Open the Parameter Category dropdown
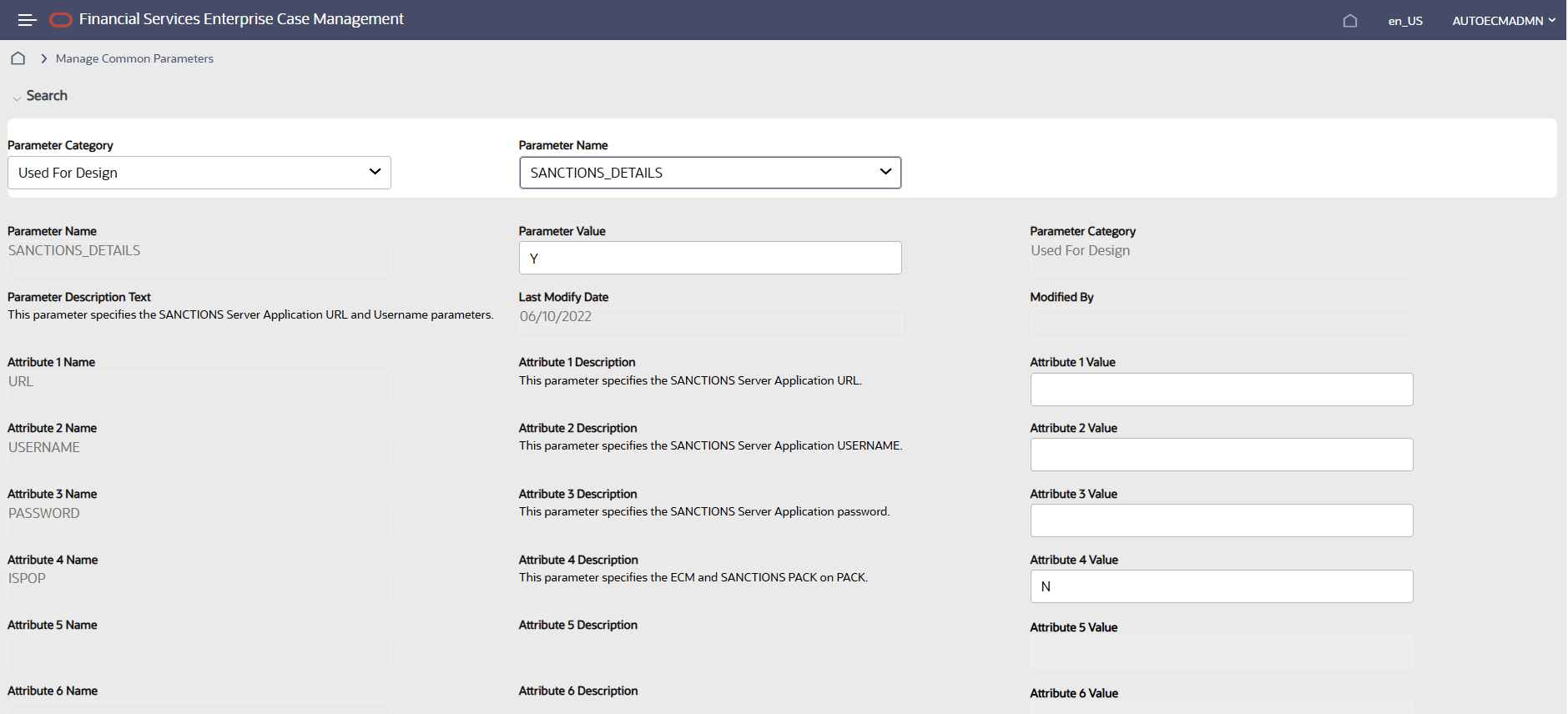Screen dimensions: 1568x714 coord(199,173)
